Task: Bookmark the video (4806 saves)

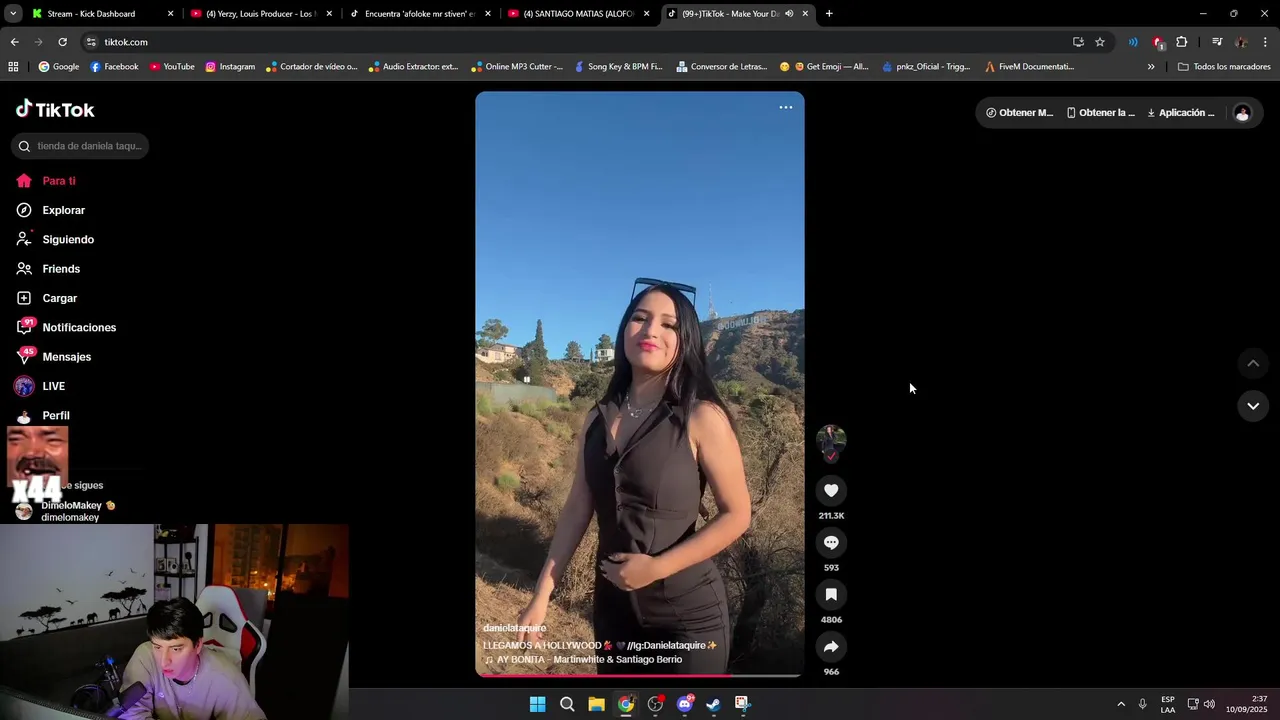Action: point(831,594)
